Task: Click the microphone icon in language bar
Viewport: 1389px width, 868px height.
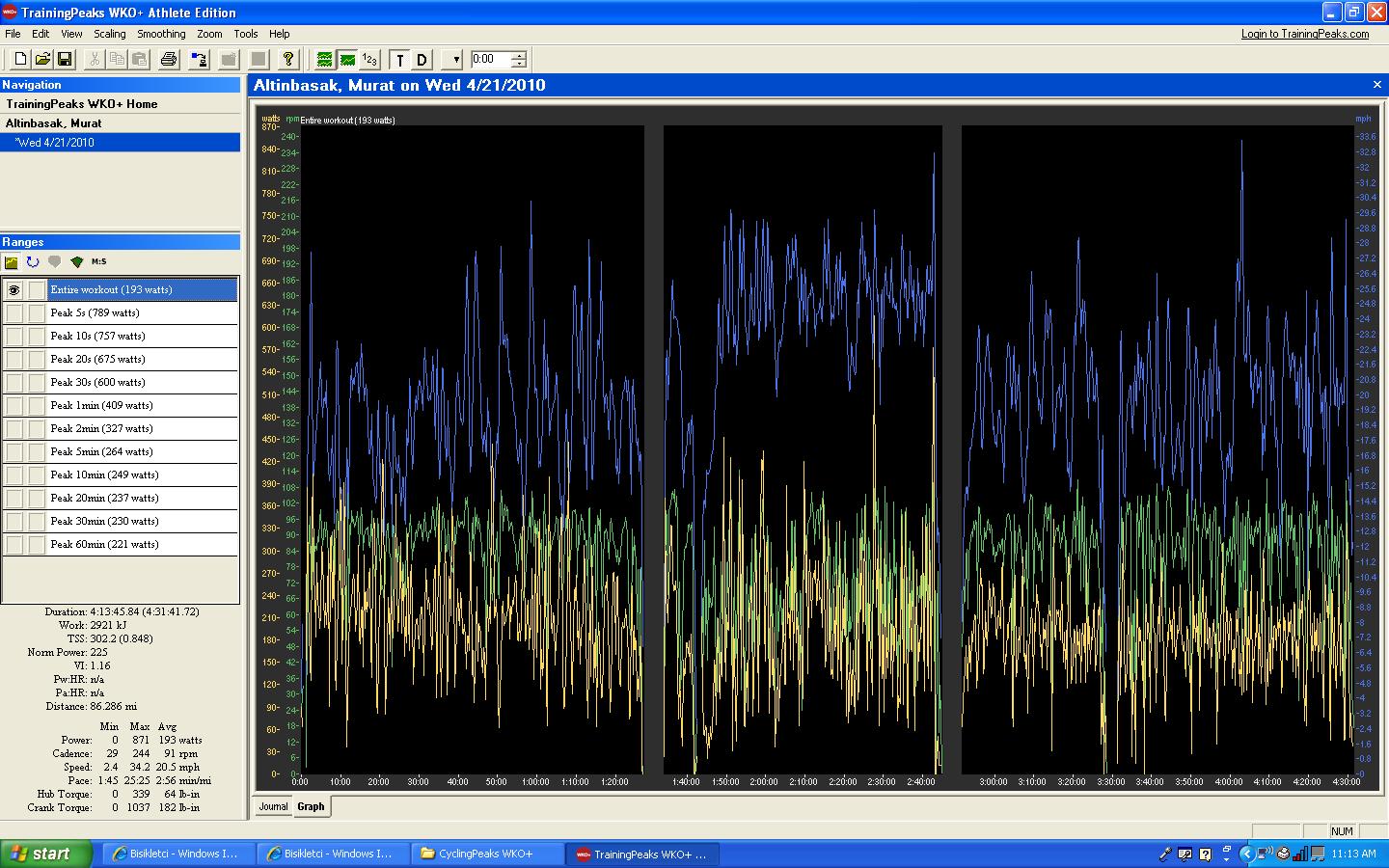Action: click(1165, 854)
